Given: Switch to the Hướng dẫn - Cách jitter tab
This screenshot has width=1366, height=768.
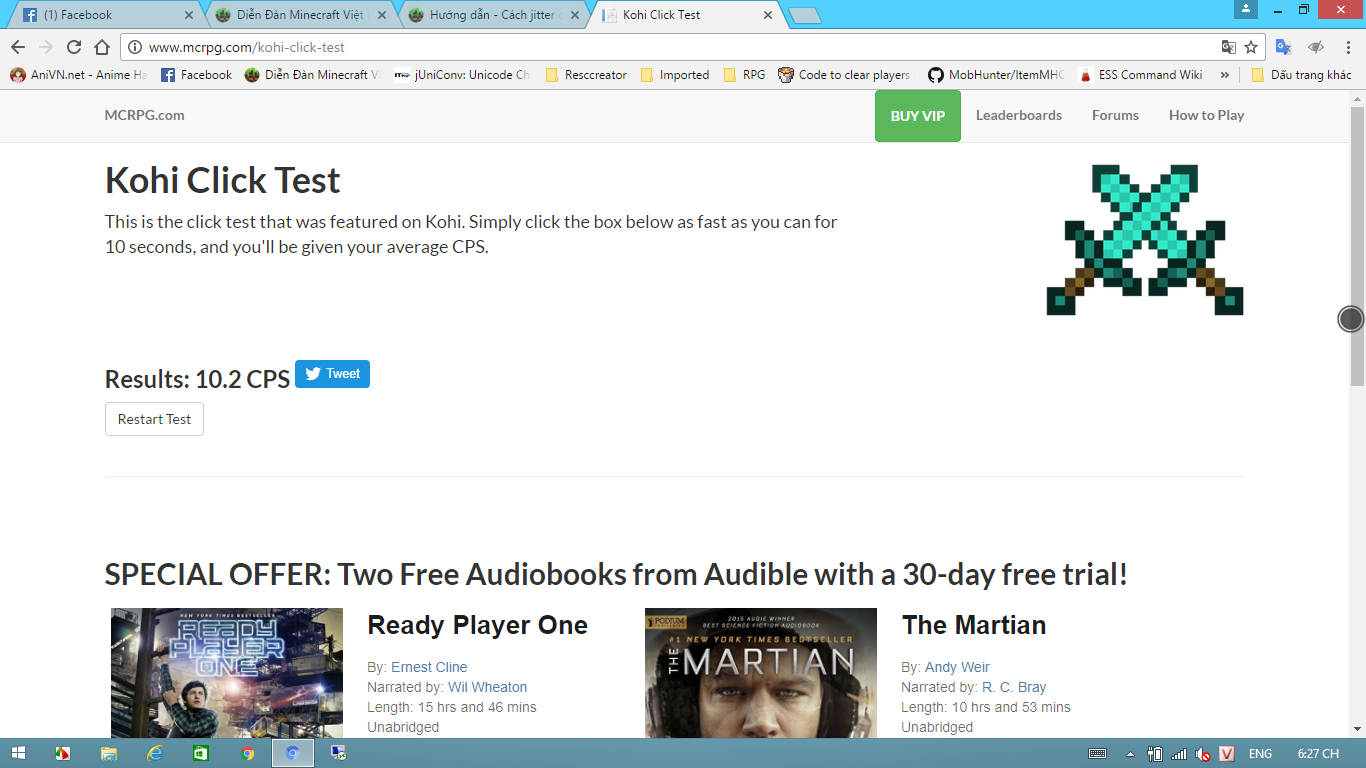Looking at the screenshot, I should coord(493,15).
